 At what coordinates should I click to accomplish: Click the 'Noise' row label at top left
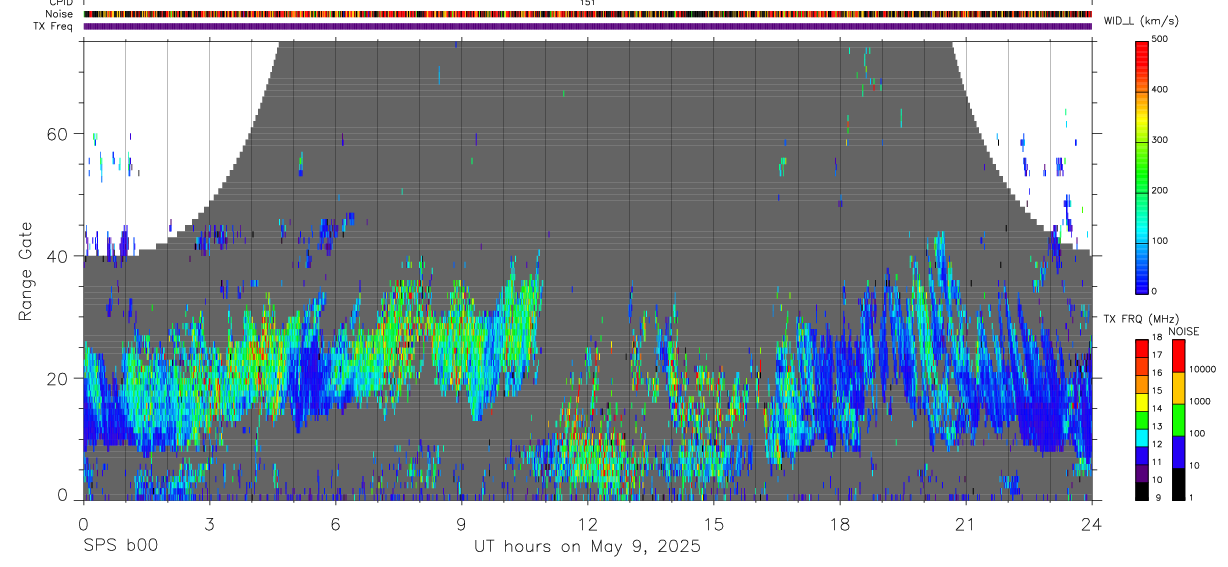point(60,14)
